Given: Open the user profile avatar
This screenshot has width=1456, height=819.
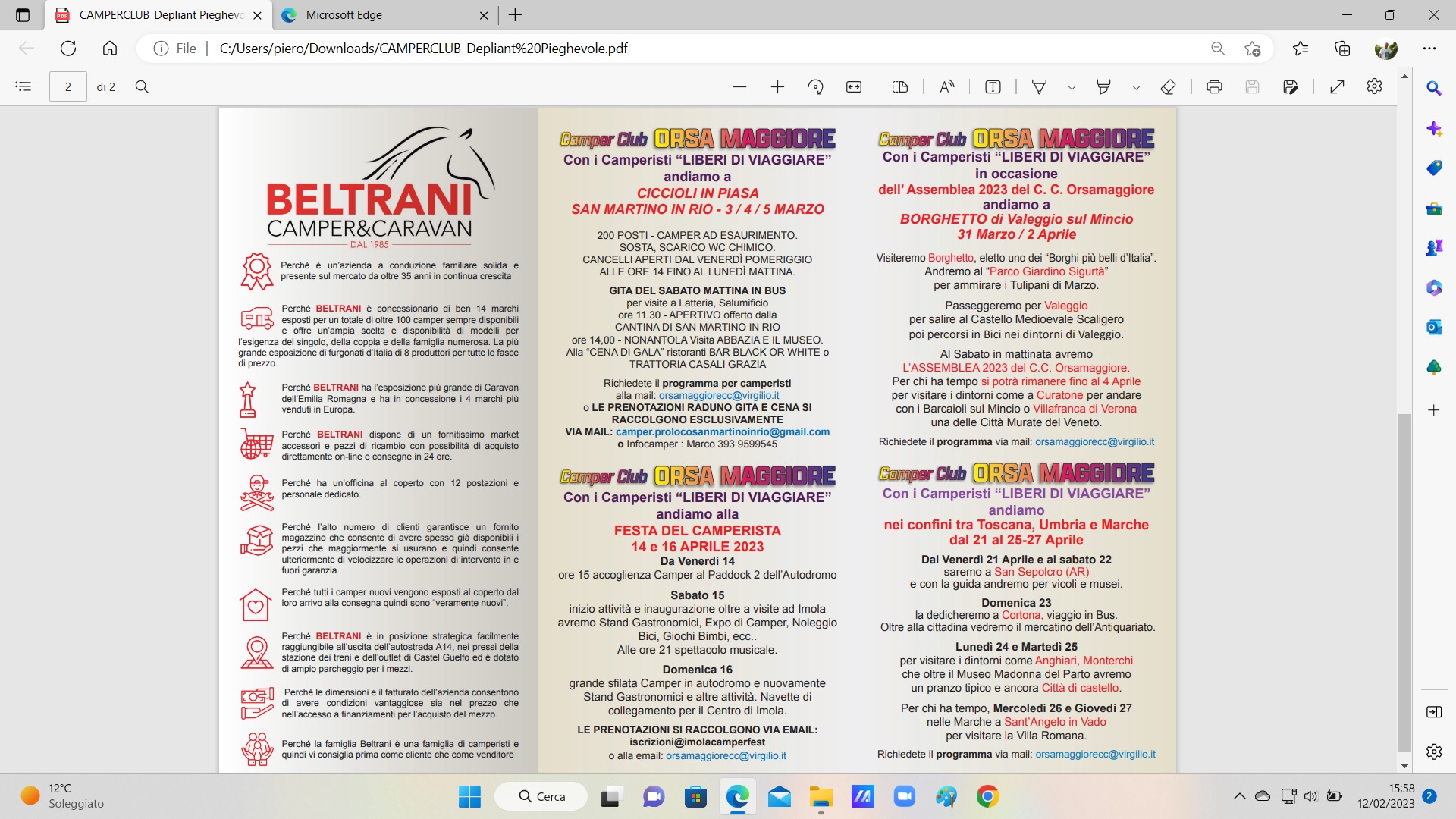Looking at the screenshot, I should [x=1386, y=49].
